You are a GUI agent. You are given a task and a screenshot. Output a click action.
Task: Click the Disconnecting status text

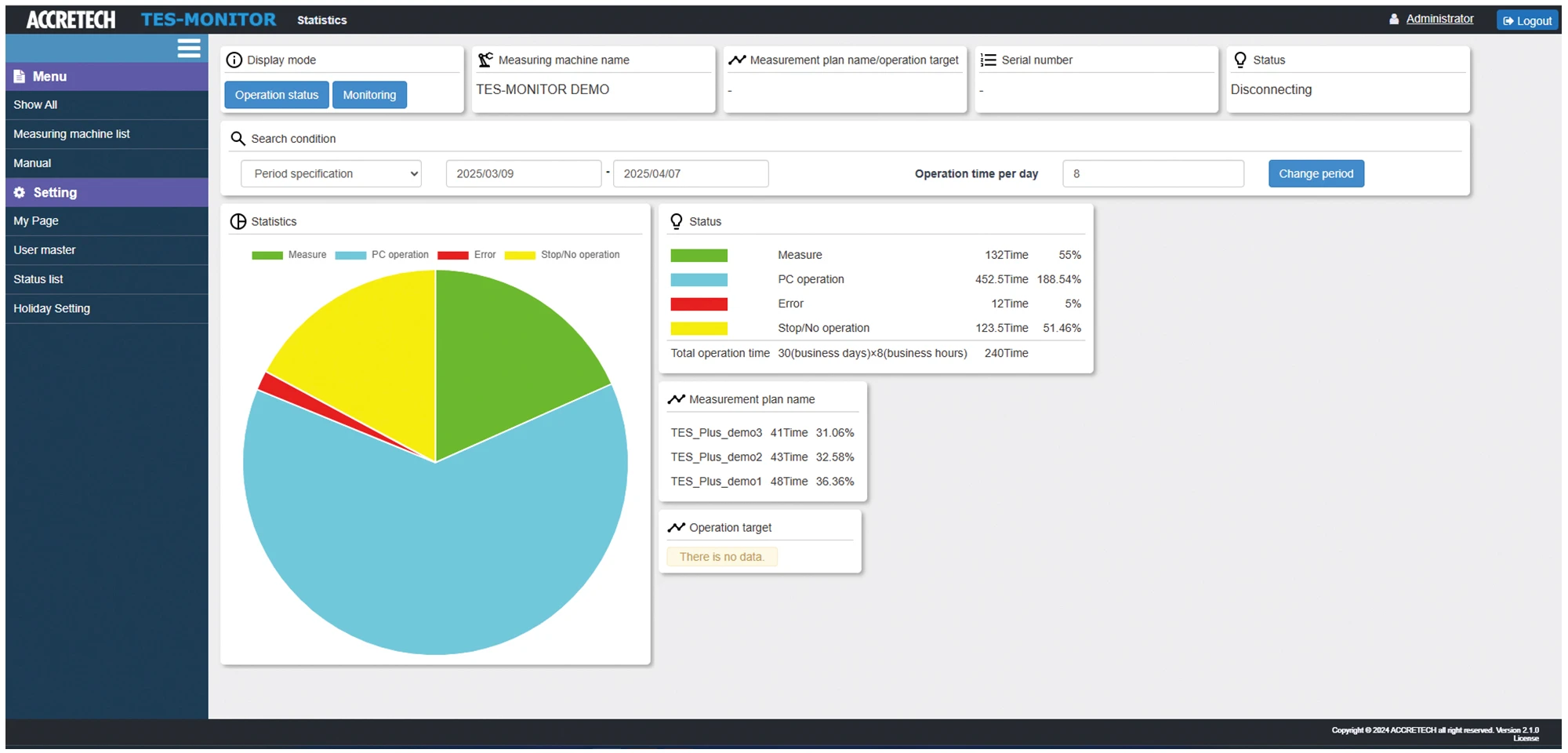coord(1271,89)
